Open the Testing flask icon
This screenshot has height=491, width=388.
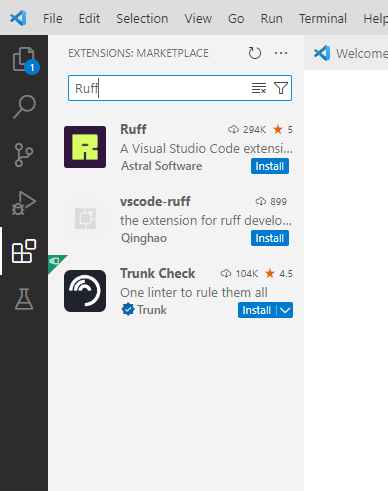pyautogui.click(x=24, y=299)
